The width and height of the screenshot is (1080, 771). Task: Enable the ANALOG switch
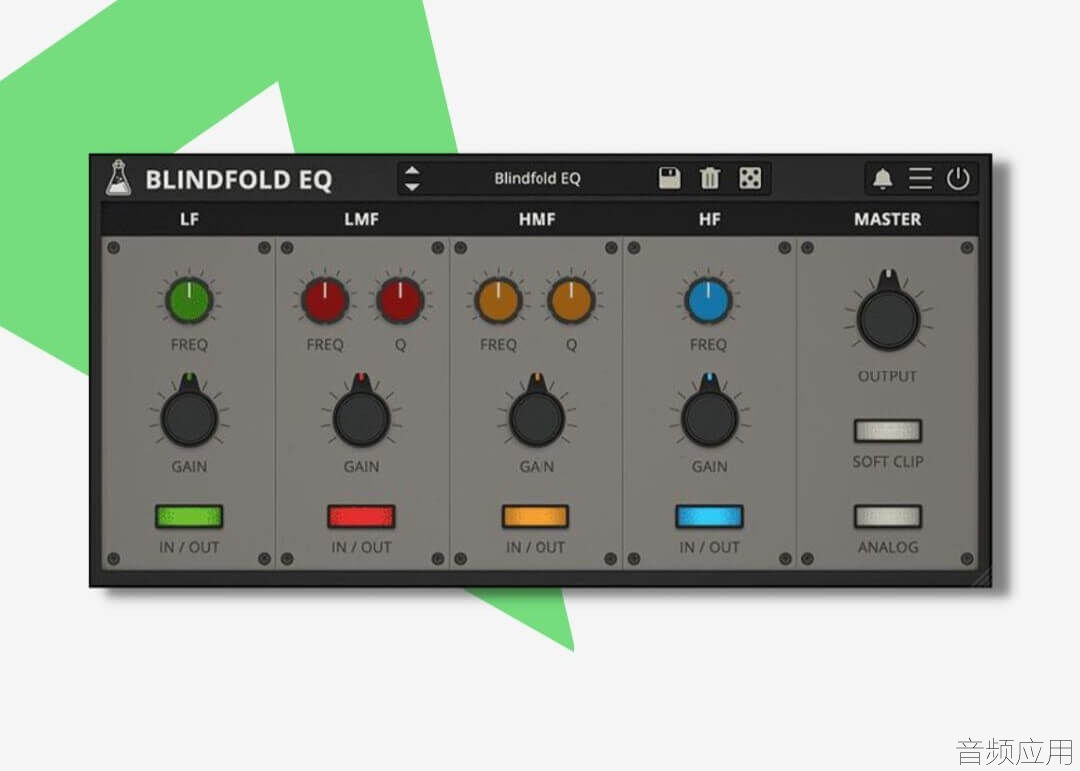point(888,516)
